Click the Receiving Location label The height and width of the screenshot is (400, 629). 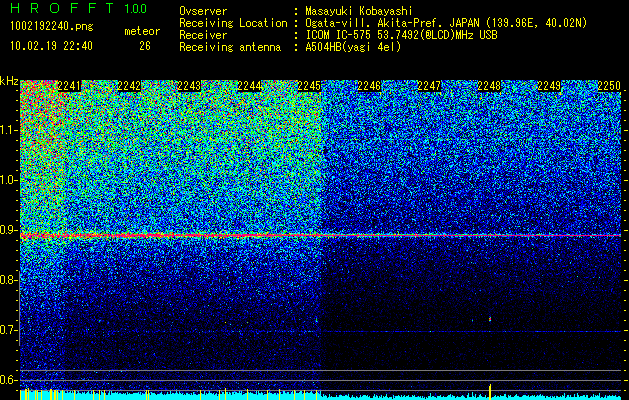[233, 23]
